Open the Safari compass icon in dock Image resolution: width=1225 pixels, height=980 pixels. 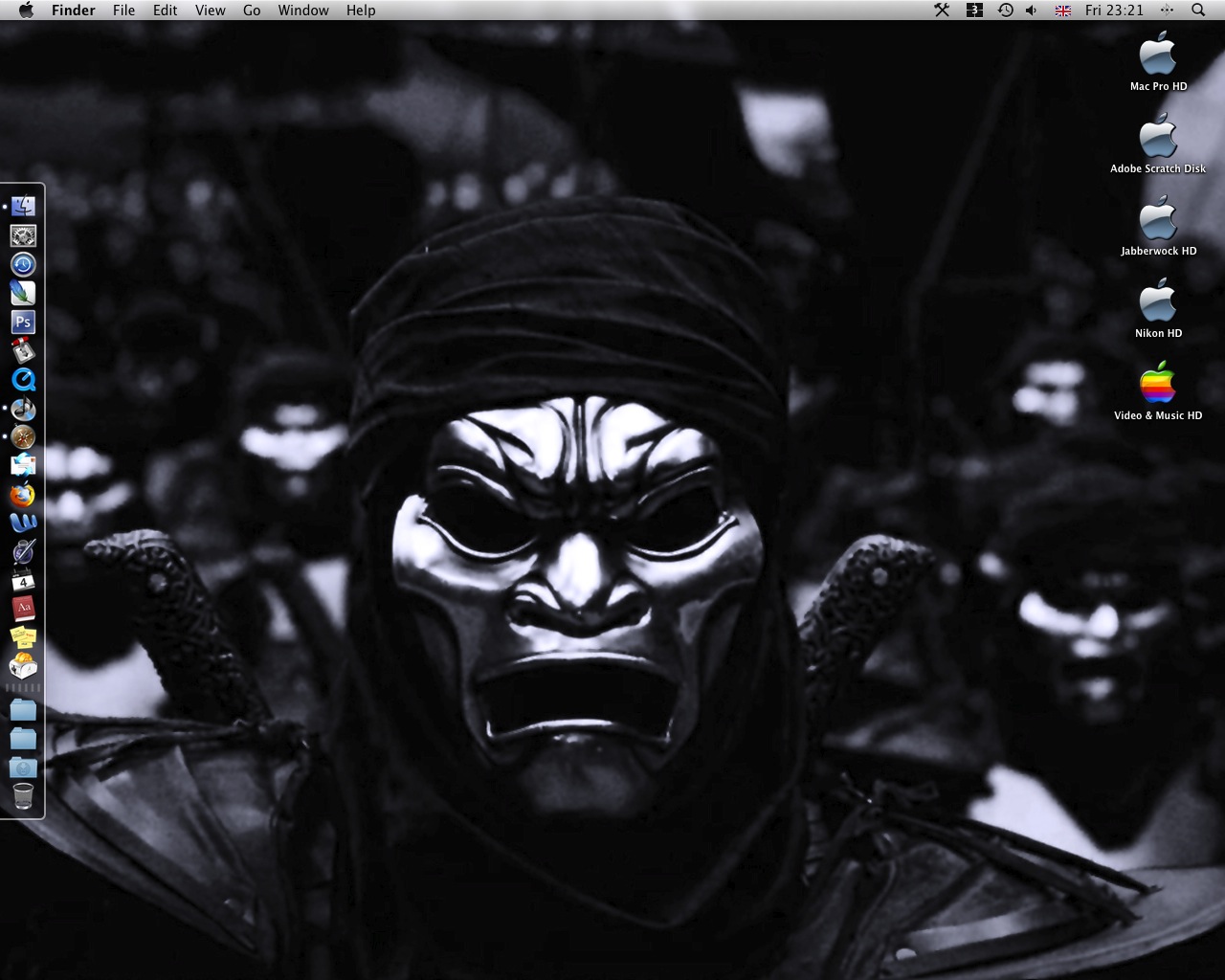23,437
